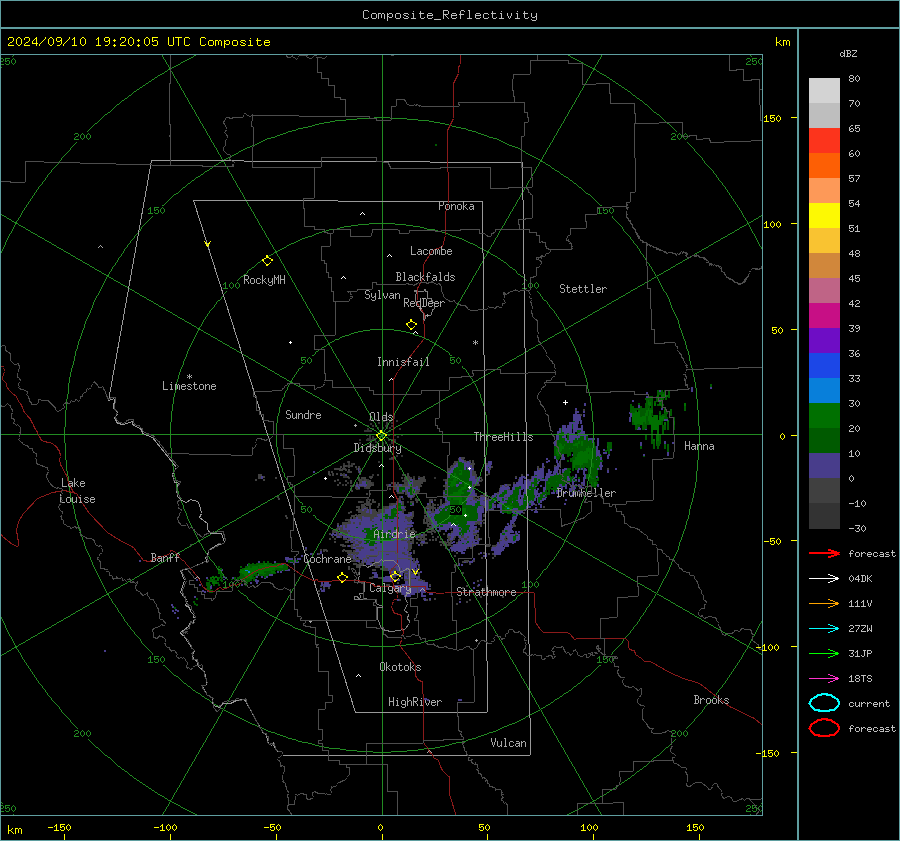Screen dimensions: 900x841
Task: Click the Innisfail label
Action: (403, 362)
